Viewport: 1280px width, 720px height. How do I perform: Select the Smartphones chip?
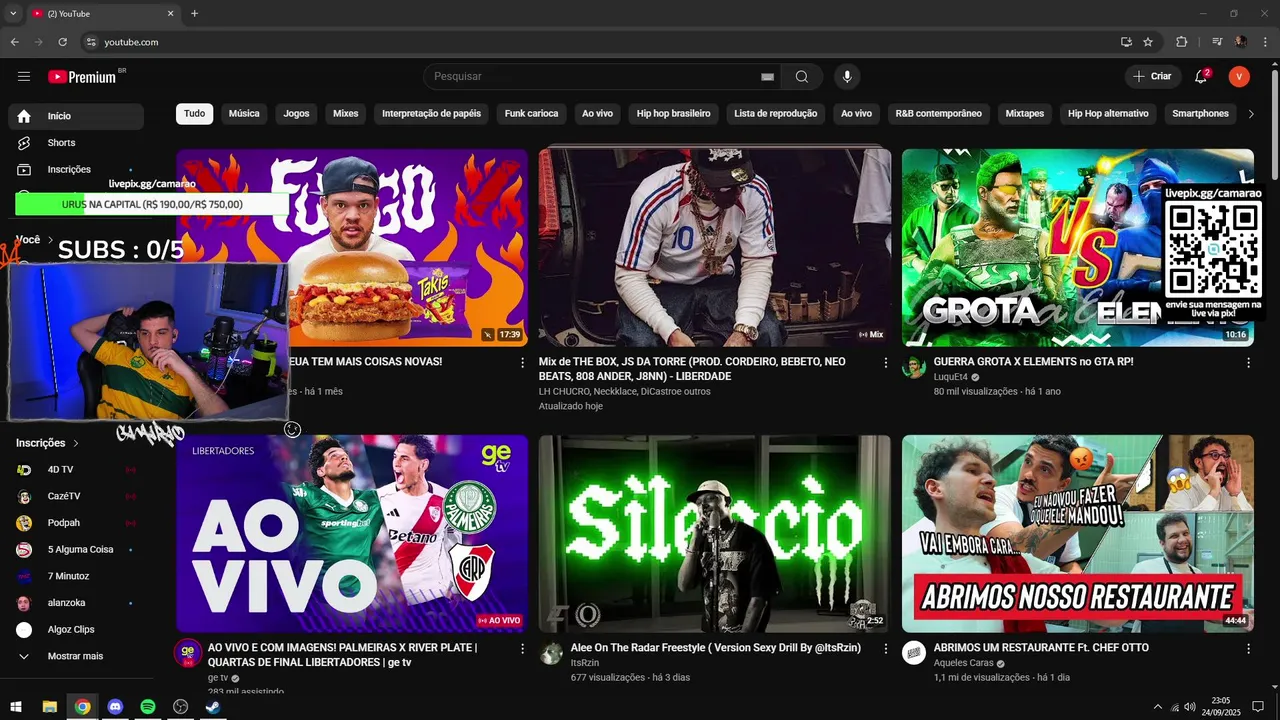(x=1200, y=114)
